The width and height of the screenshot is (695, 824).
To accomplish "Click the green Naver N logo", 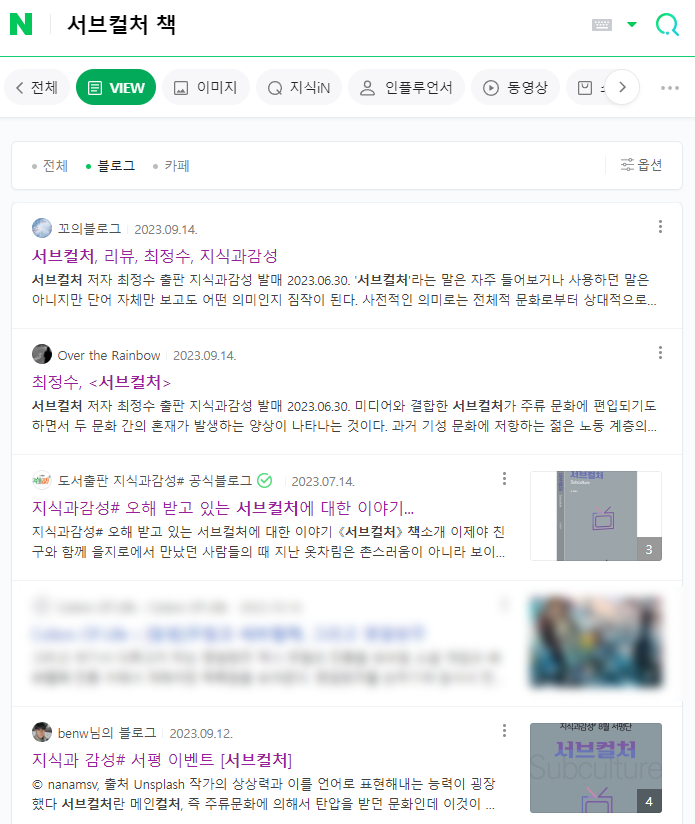I will pyautogui.click(x=21, y=24).
